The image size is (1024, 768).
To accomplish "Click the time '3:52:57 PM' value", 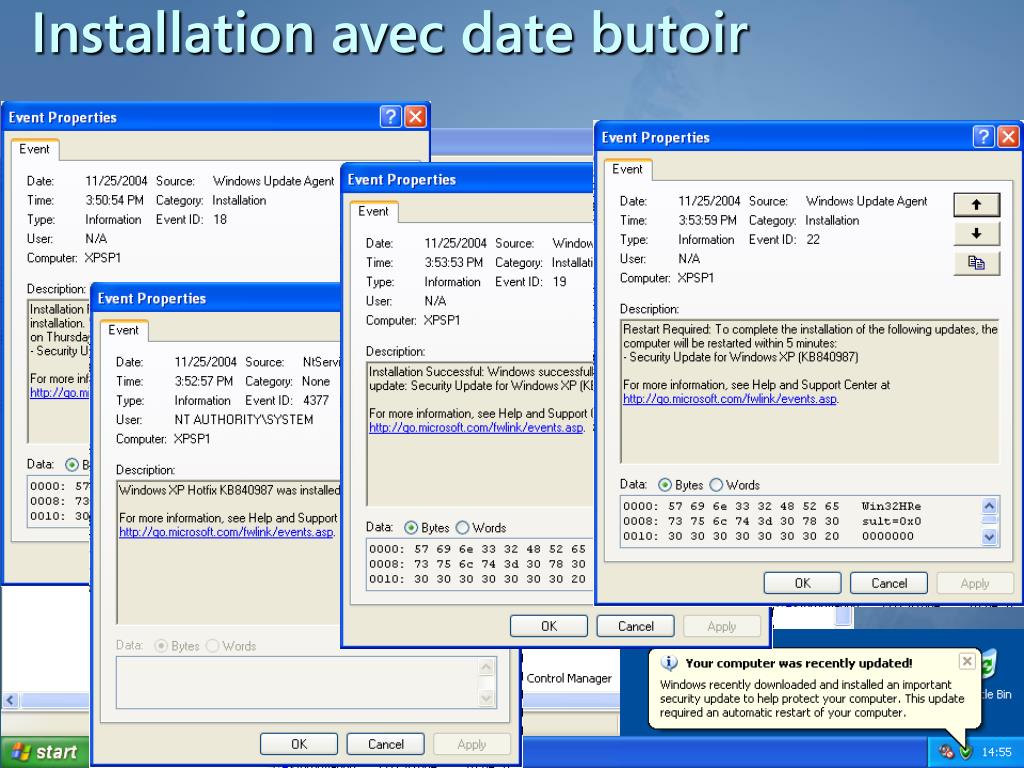I will click(204, 381).
